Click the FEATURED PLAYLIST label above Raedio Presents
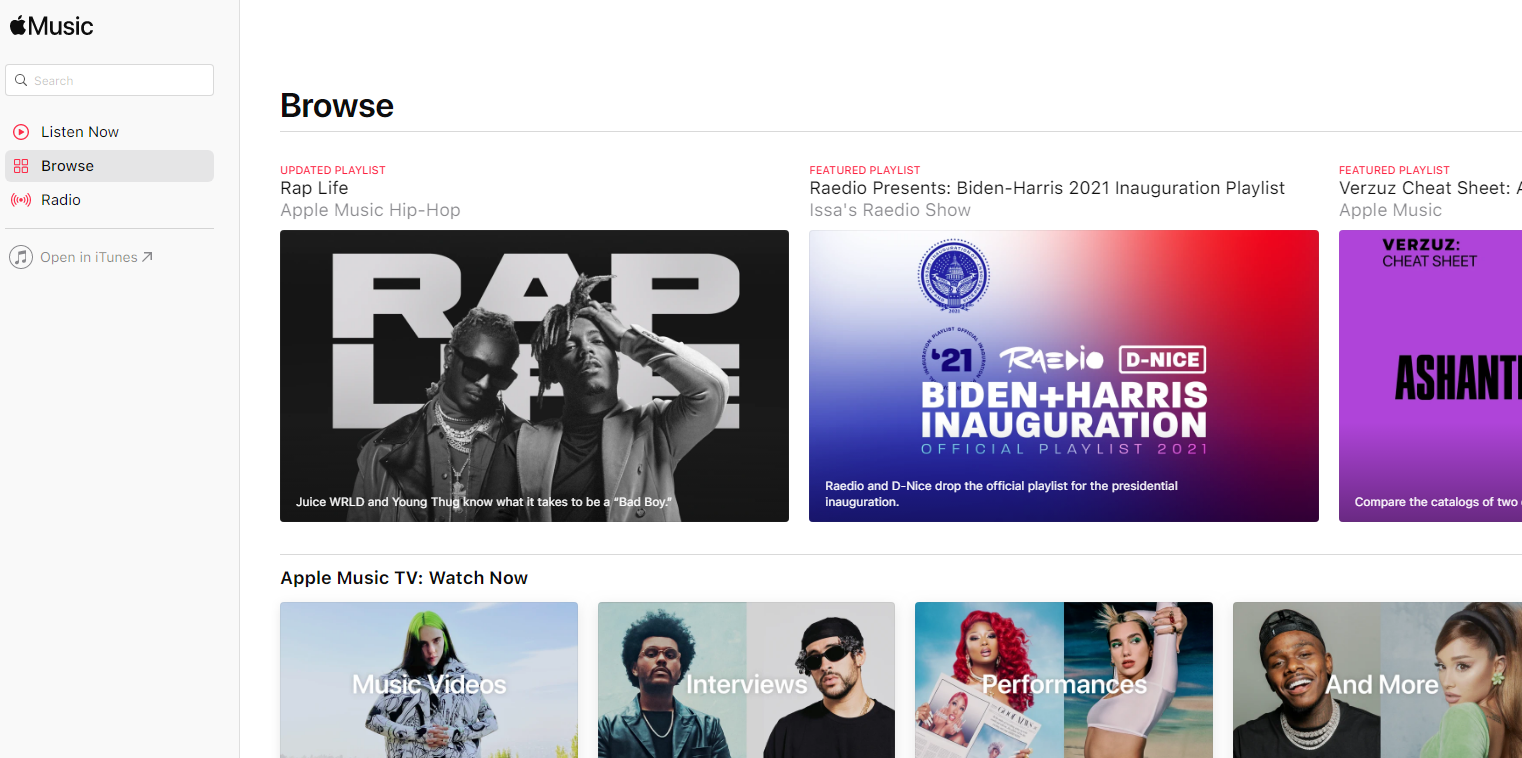 point(865,170)
